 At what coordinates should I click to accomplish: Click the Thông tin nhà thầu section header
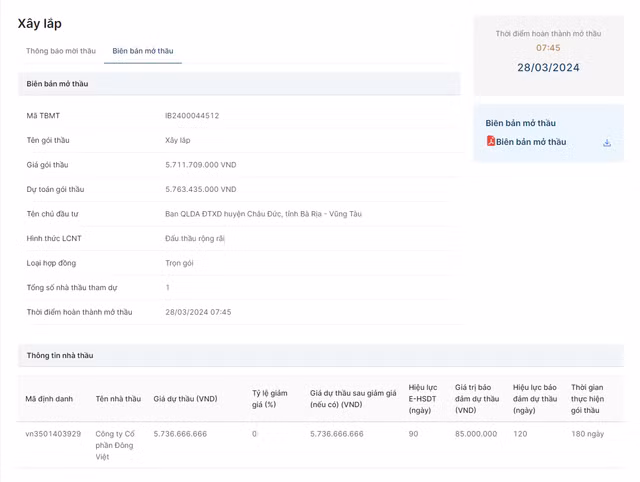click(x=60, y=355)
